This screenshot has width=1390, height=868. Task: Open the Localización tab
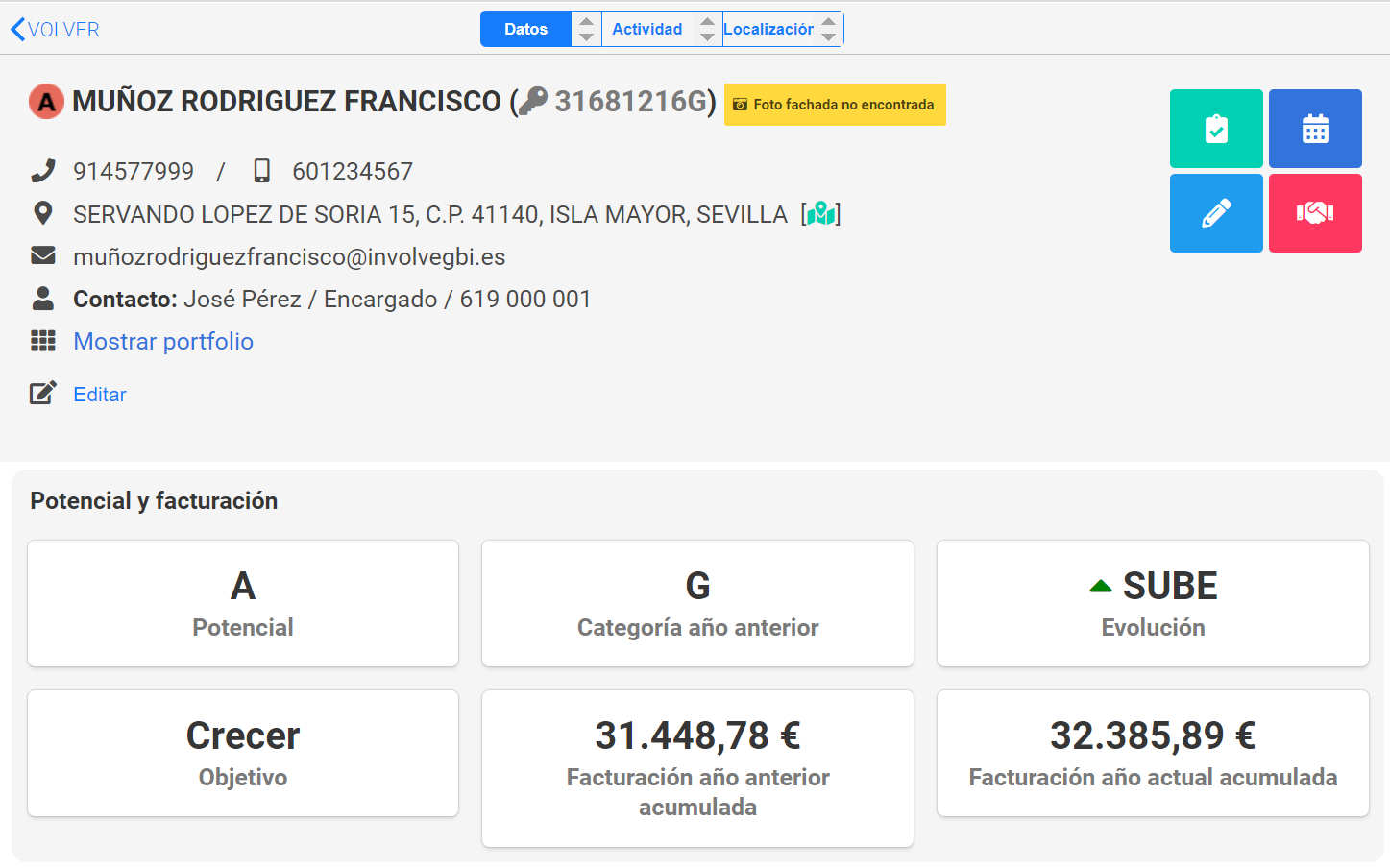click(x=768, y=29)
